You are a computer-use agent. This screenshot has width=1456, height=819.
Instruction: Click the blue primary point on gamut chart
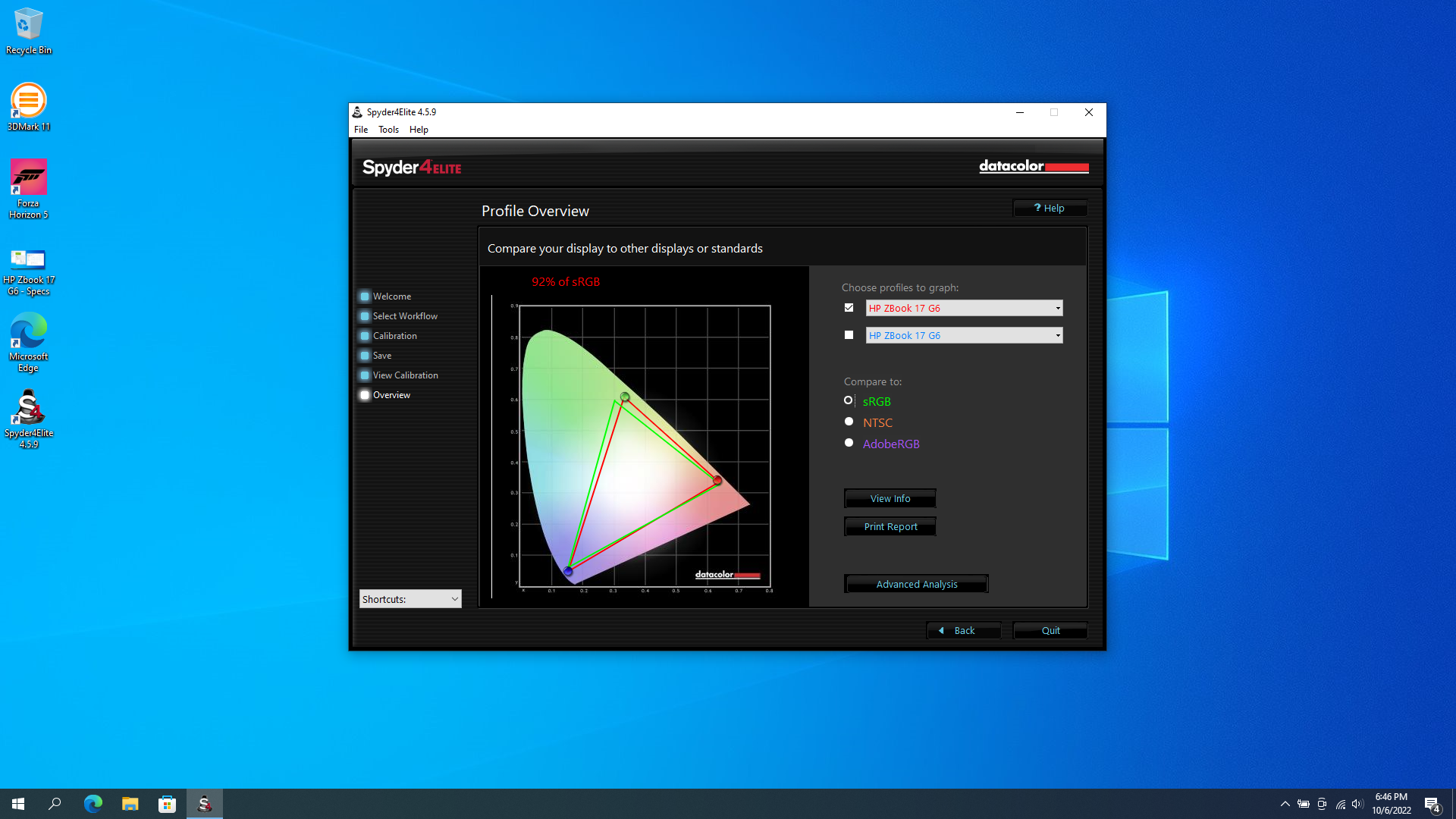coord(568,571)
